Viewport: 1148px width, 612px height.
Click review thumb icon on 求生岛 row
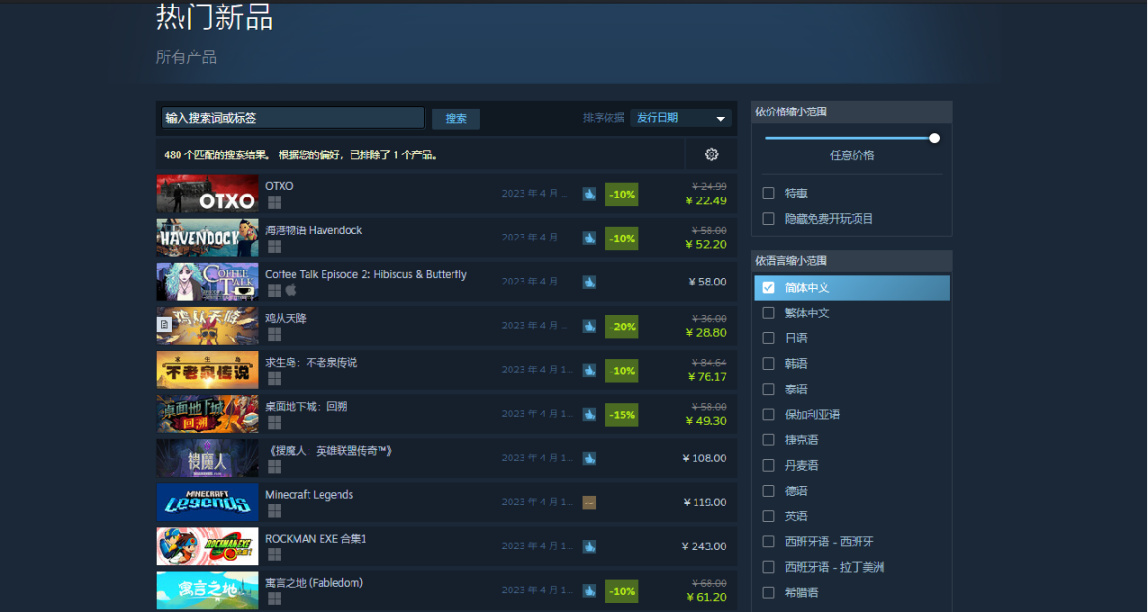coord(589,370)
